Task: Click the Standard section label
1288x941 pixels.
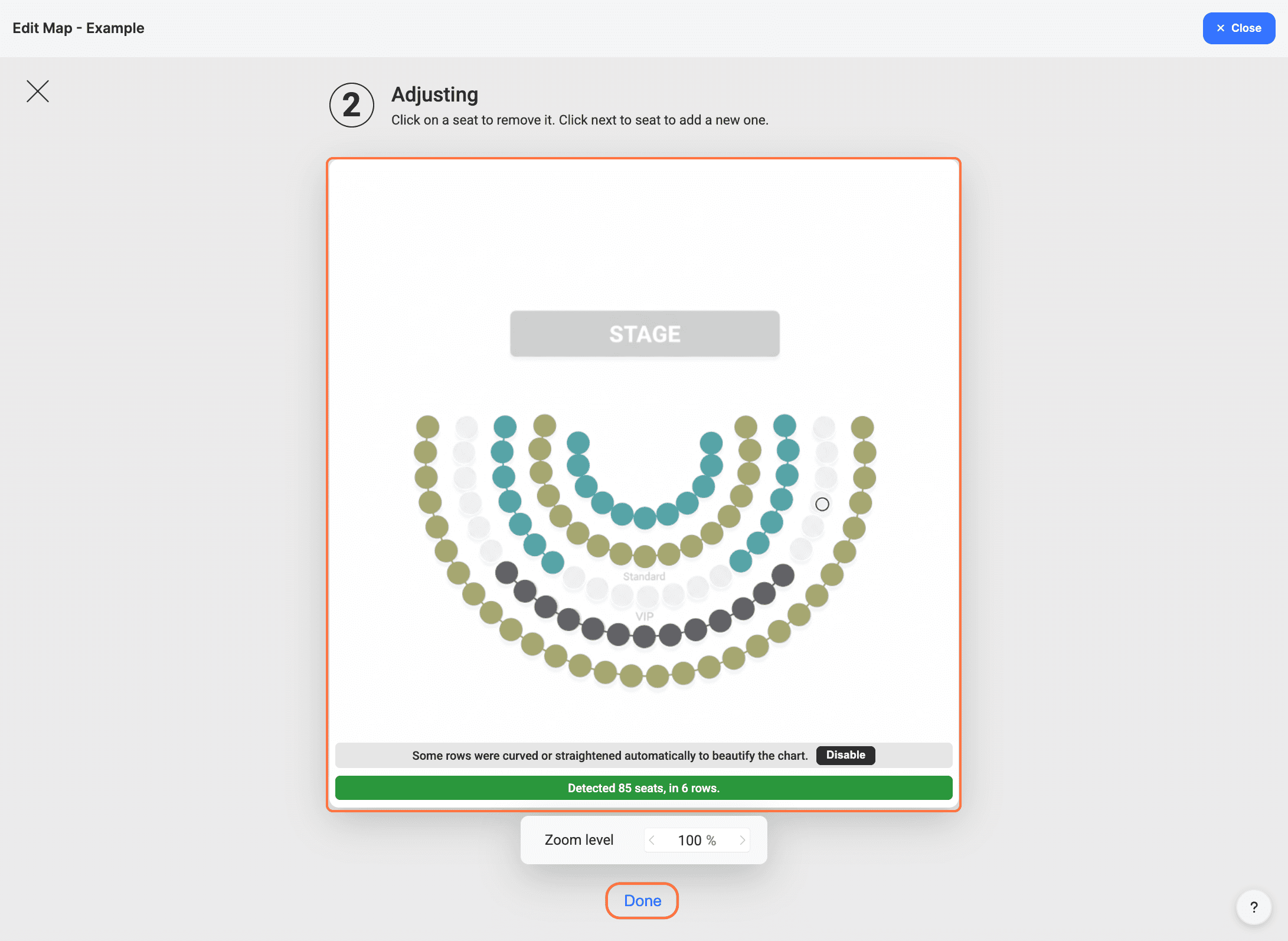Action: pos(644,576)
